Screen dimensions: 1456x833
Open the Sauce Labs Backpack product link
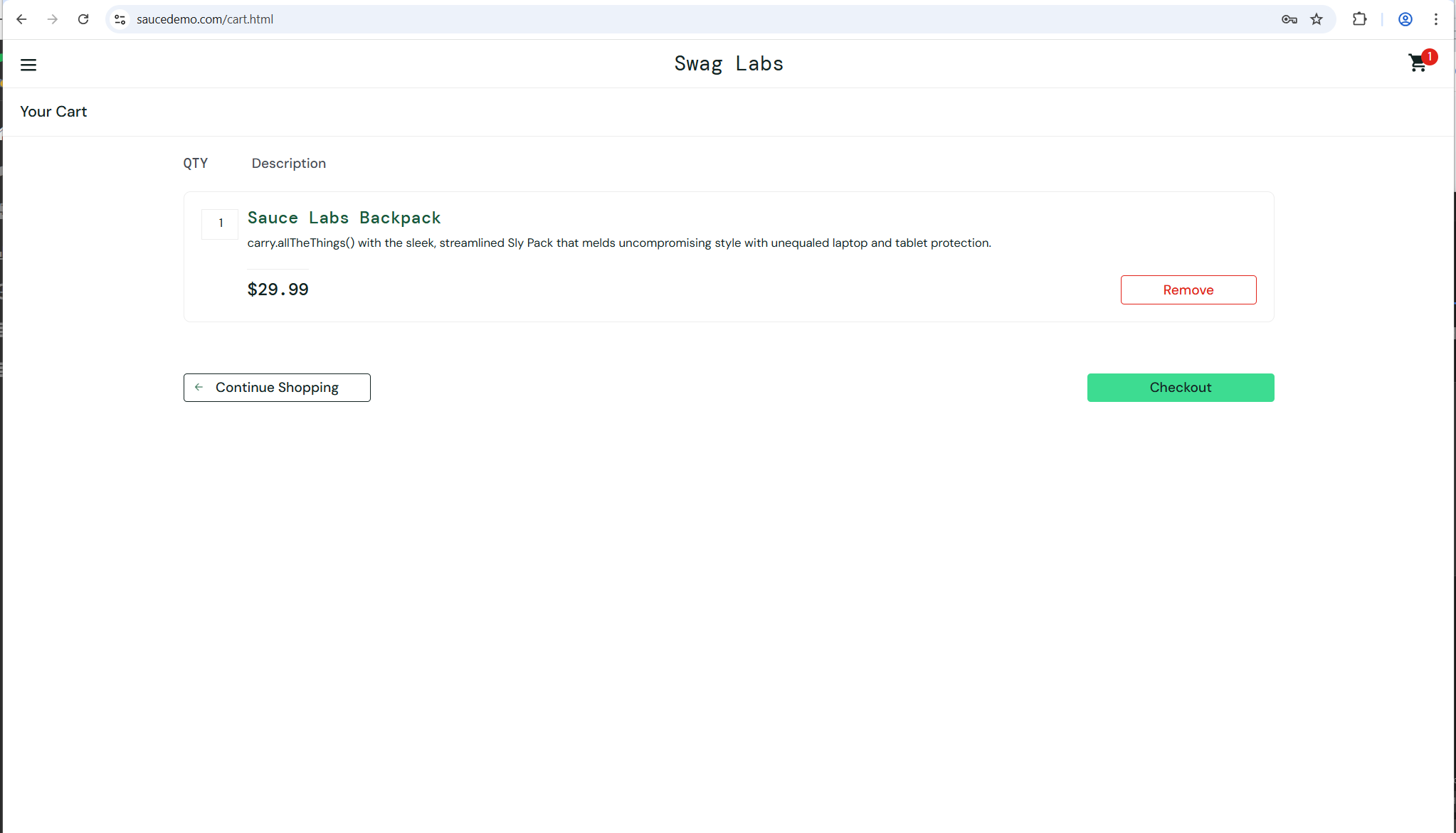click(x=344, y=218)
